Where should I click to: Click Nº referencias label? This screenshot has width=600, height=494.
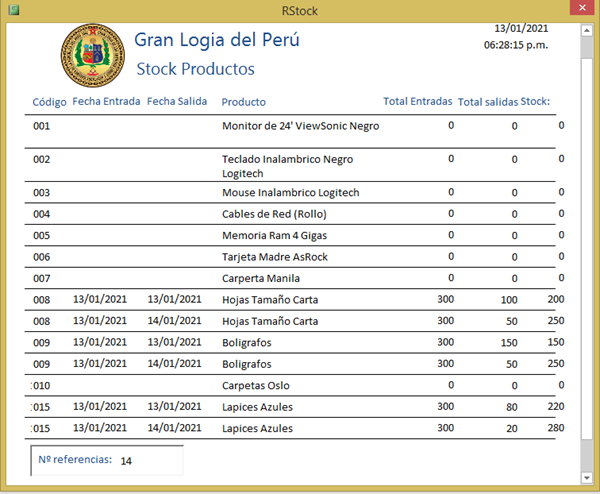tap(75, 460)
